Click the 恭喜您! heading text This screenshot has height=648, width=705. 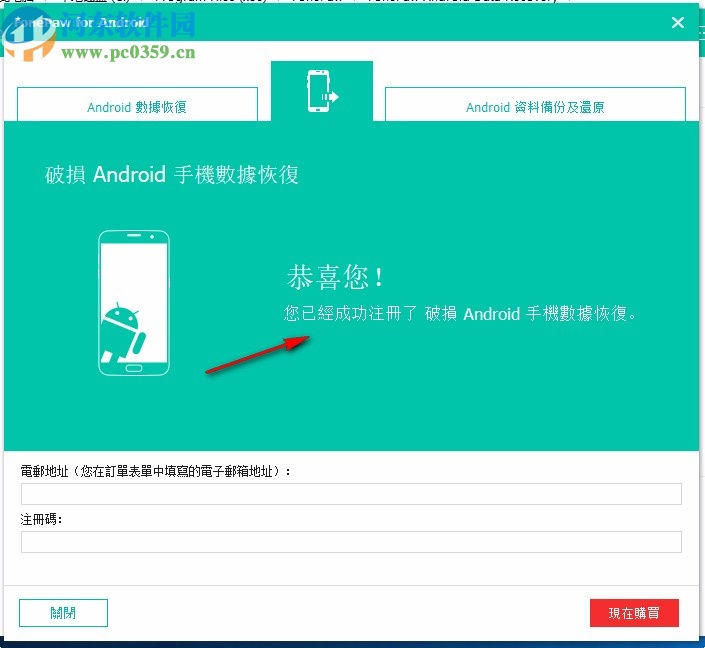pyautogui.click(x=335, y=277)
